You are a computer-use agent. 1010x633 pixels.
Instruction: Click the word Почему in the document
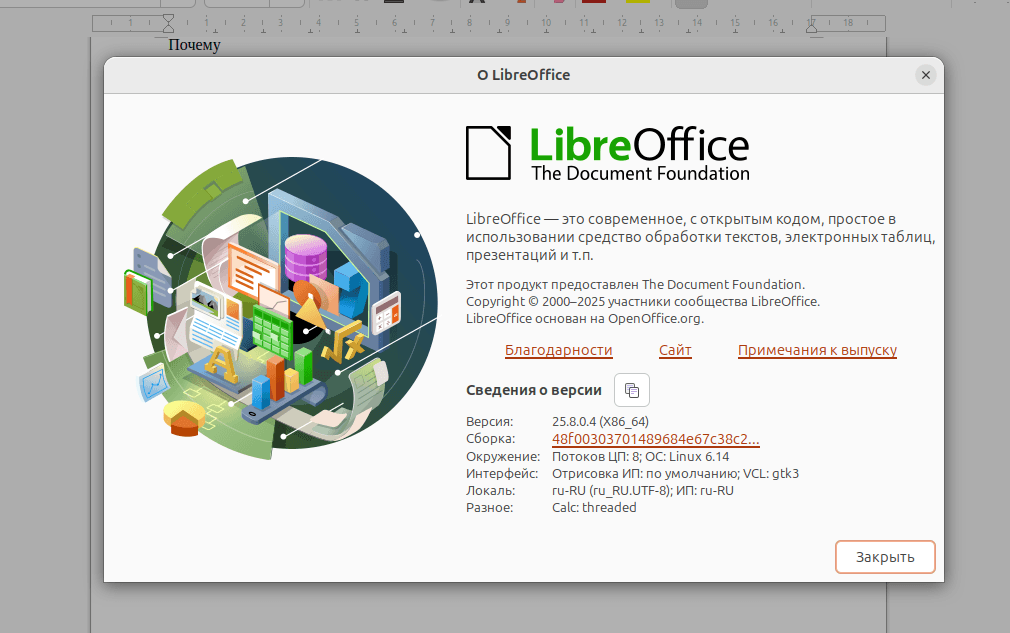[x=194, y=45]
